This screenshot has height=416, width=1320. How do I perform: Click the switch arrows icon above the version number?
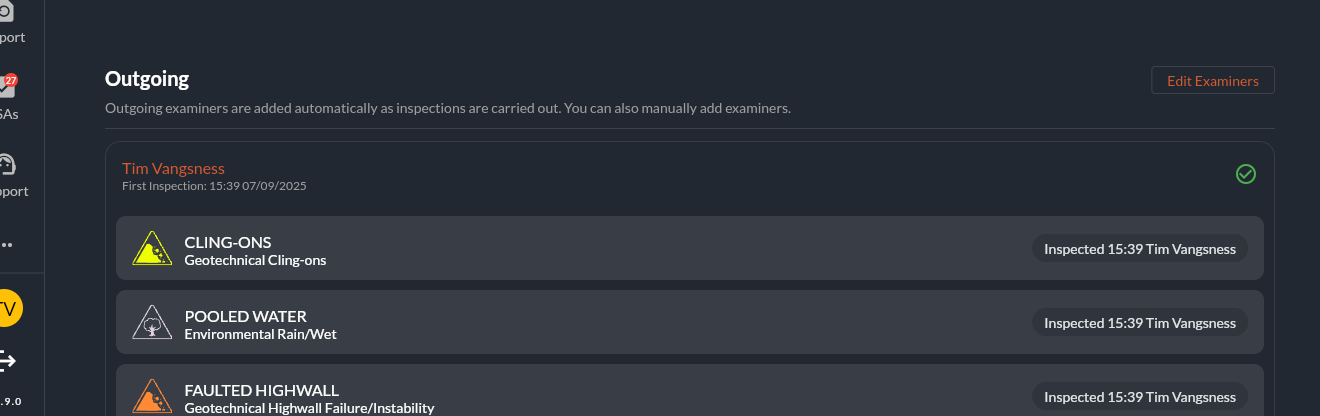point(8,360)
